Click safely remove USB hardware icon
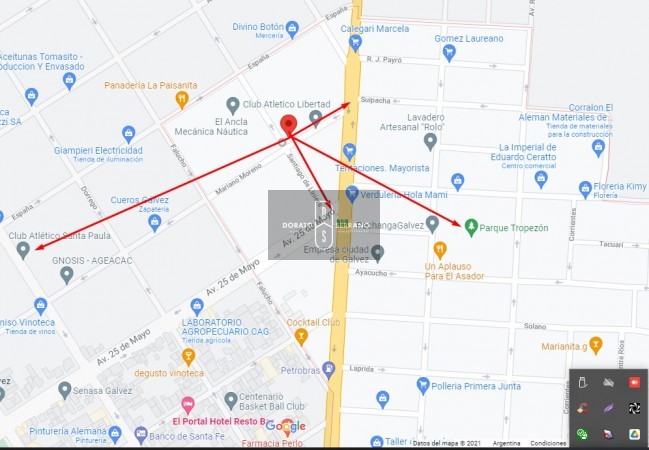The width and height of the screenshot is (649, 450). 583,382
